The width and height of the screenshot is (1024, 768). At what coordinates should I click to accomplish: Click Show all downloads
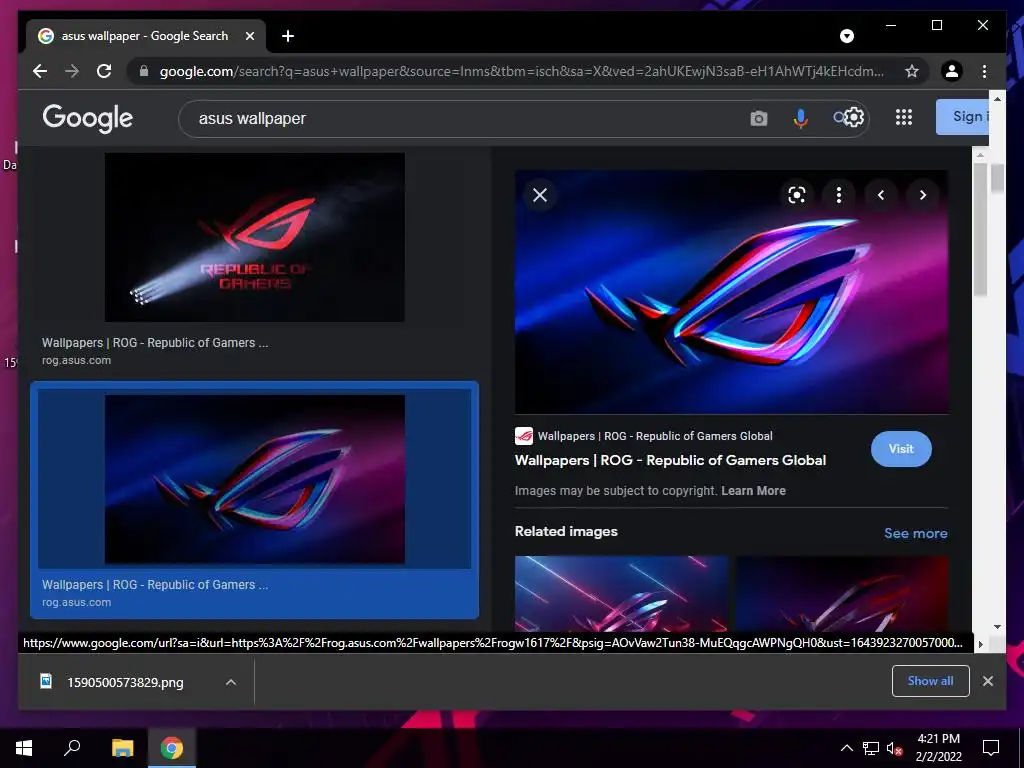[930, 681]
